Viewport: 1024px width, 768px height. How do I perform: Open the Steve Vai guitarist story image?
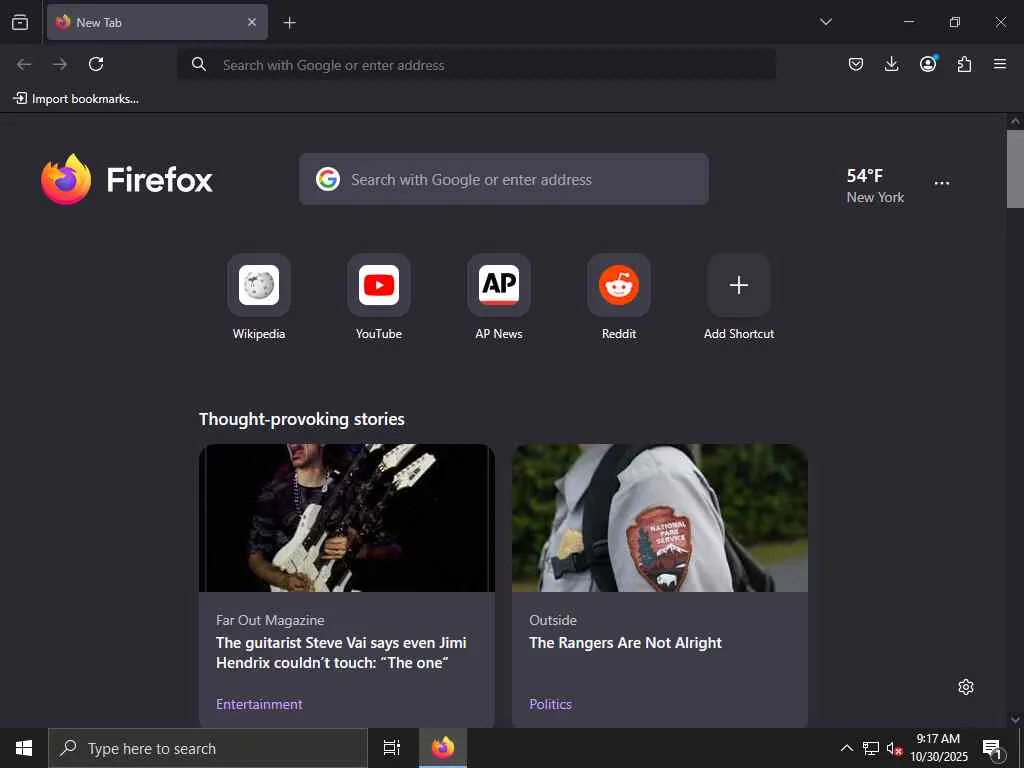(347, 518)
